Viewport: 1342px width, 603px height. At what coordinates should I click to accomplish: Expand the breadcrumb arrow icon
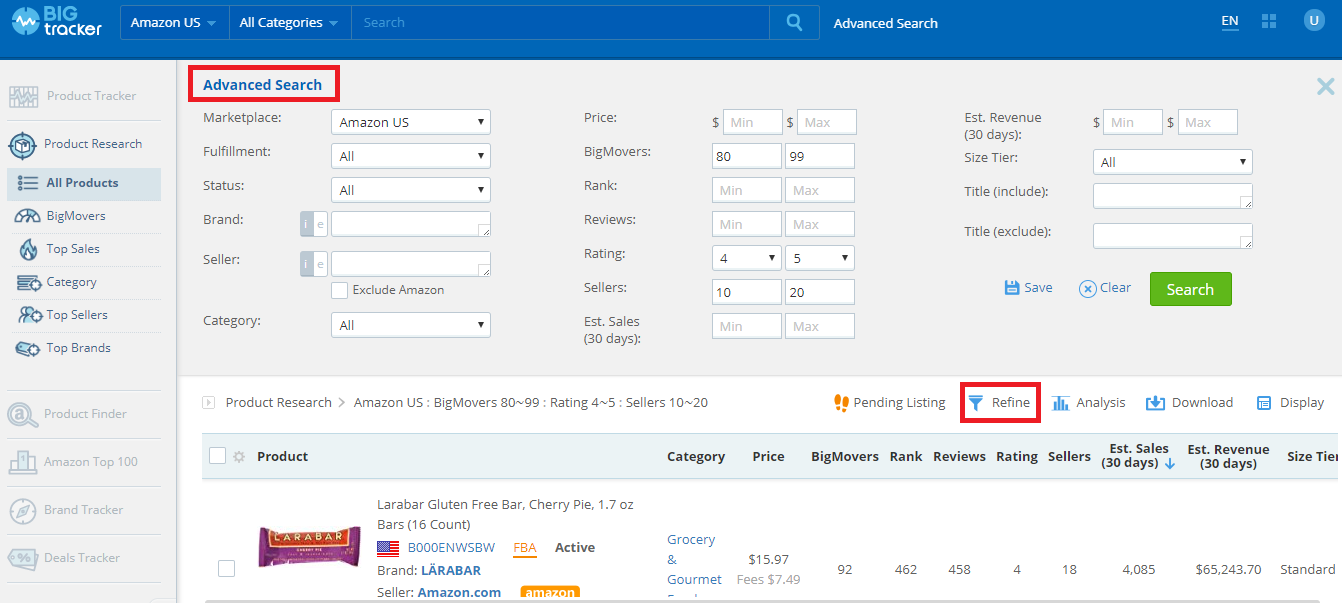click(x=209, y=403)
